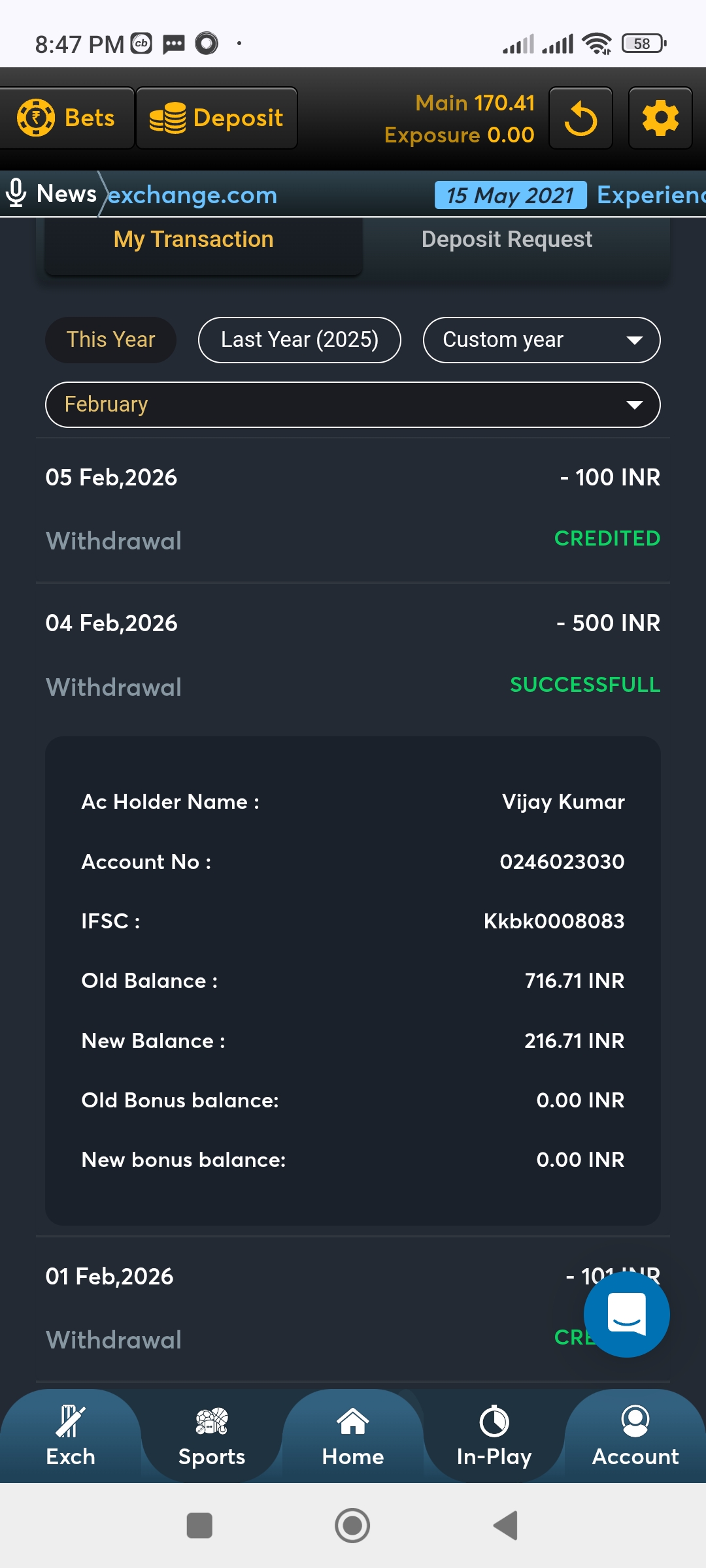This screenshot has width=706, height=1568.
Task: Switch to the Deposit Request tab
Action: click(507, 240)
